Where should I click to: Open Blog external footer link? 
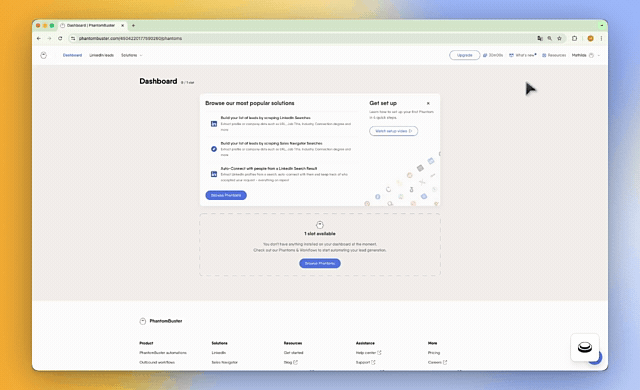point(291,362)
